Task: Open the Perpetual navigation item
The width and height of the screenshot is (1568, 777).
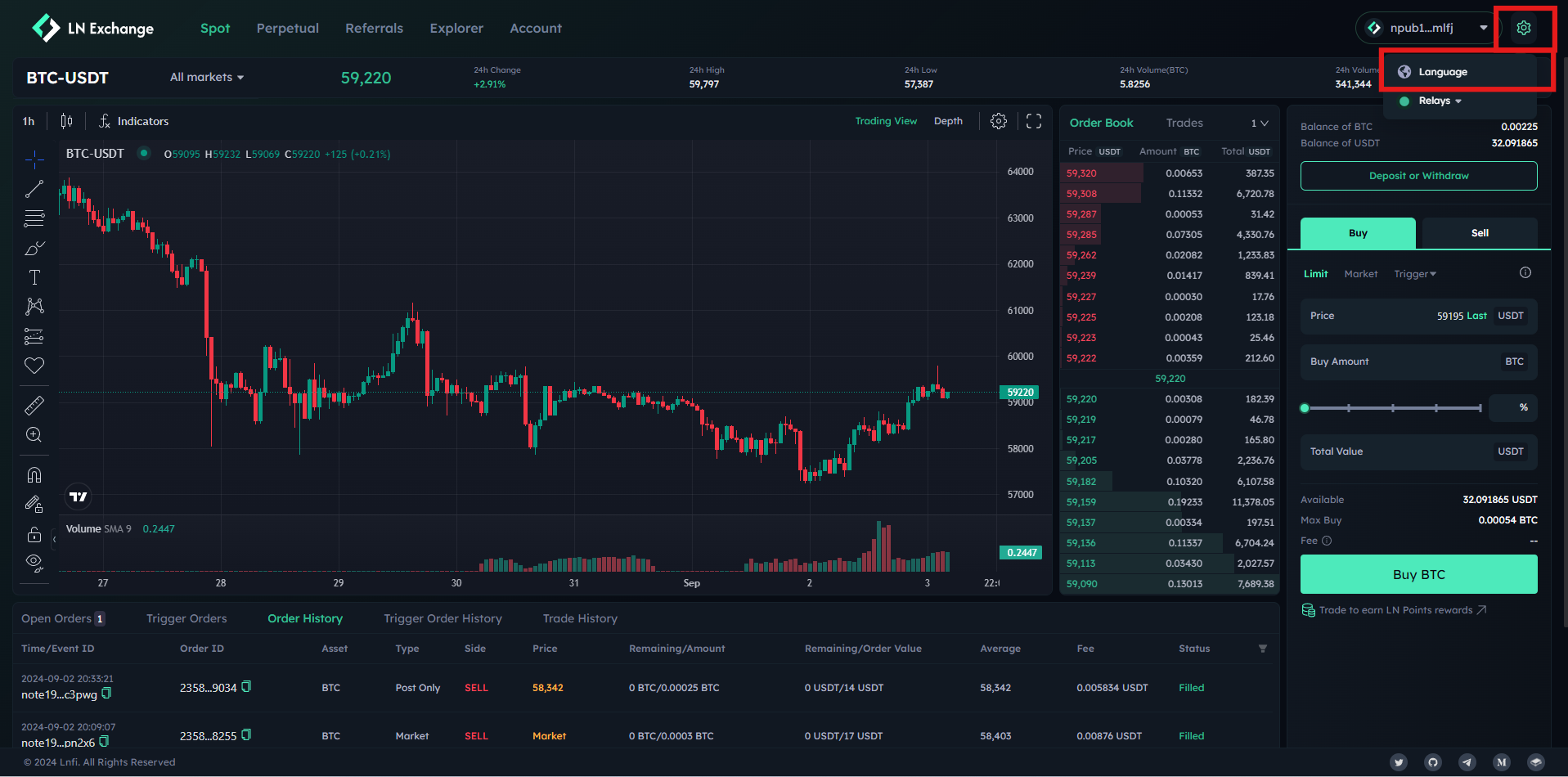Action: [288, 28]
